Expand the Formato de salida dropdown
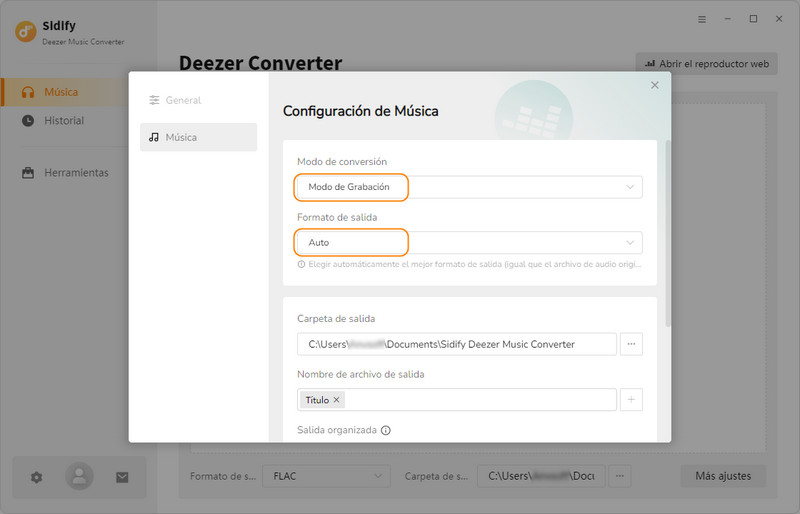 pyautogui.click(x=469, y=242)
